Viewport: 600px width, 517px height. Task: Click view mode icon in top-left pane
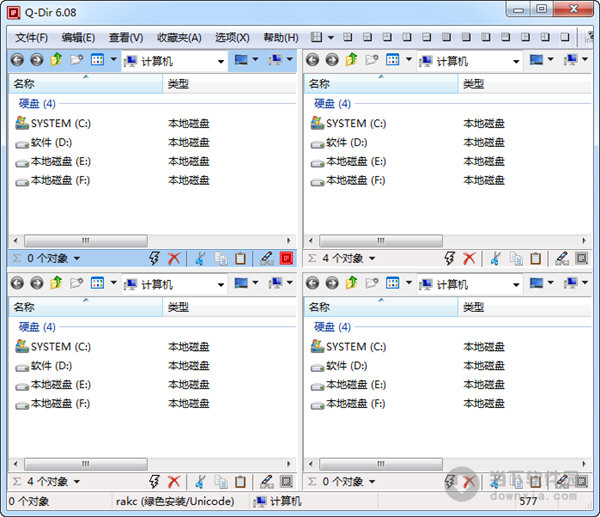coord(97,60)
